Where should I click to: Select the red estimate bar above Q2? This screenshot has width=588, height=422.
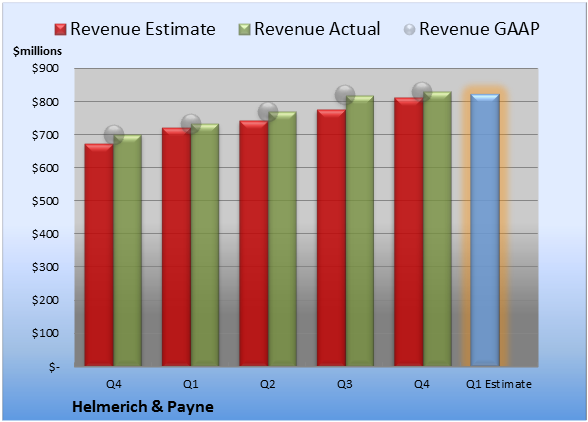(x=254, y=243)
